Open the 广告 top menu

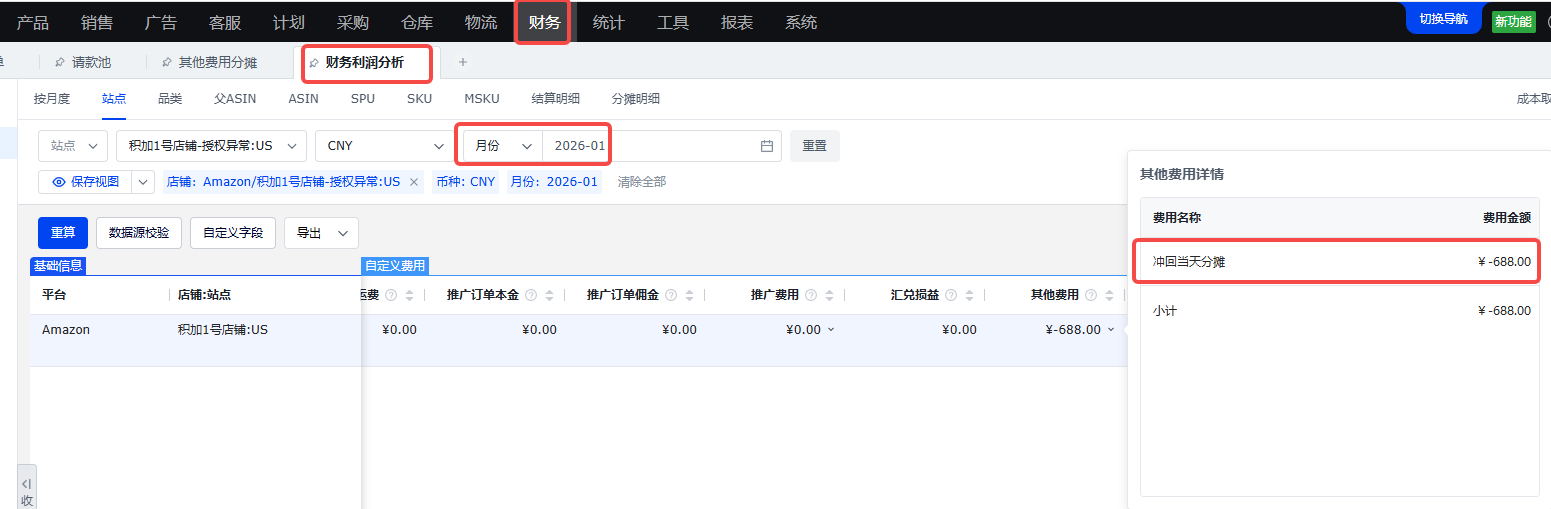click(x=161, y=22)
